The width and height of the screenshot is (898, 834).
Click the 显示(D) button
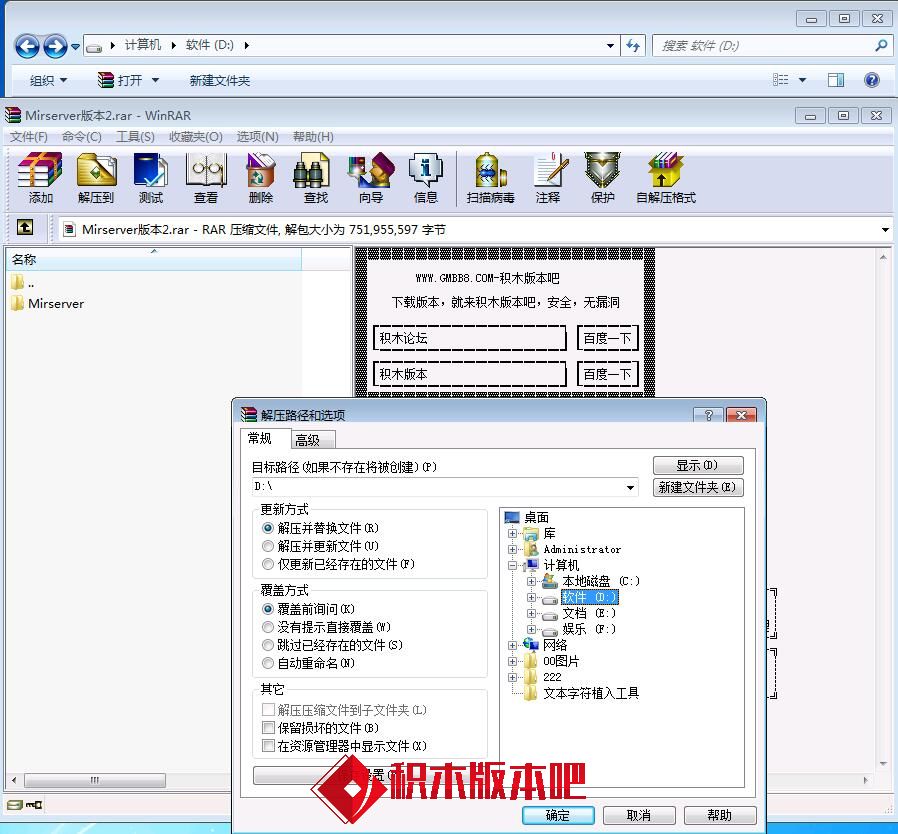point(698,465)
